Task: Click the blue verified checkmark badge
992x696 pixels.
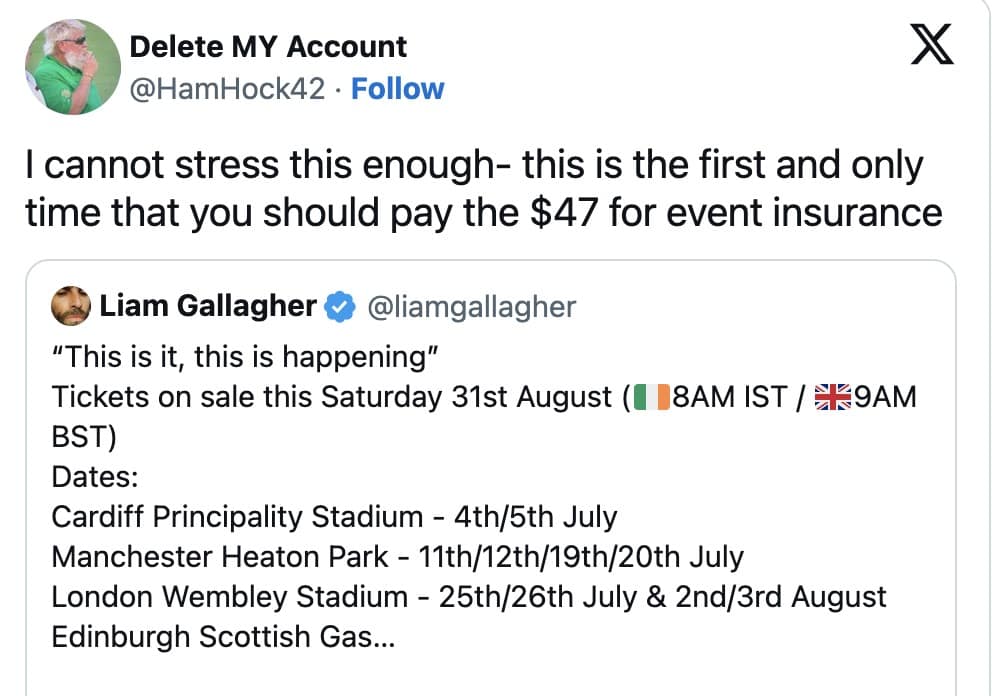Action: [x=341, y=307]
